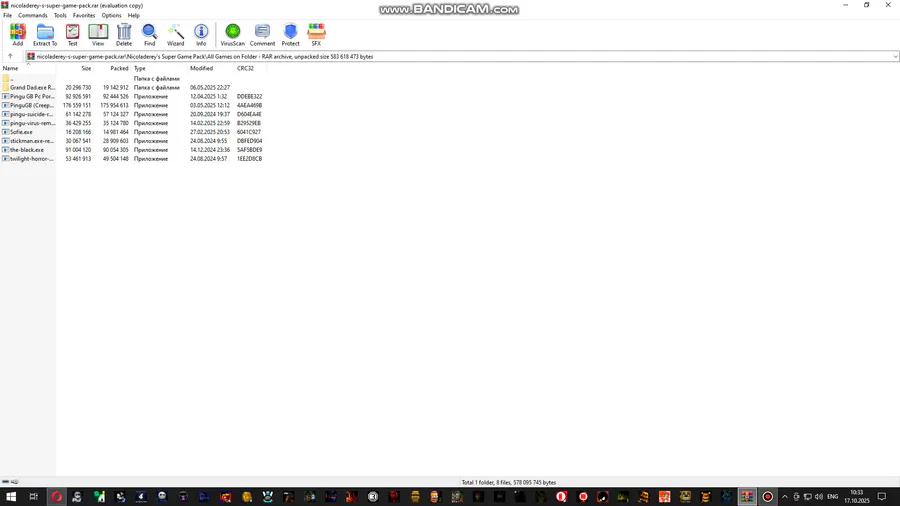The width and height of the screenshot is (900, 506).
Task: Open the View file toolbar icon
Action: (x=98, y=34)
